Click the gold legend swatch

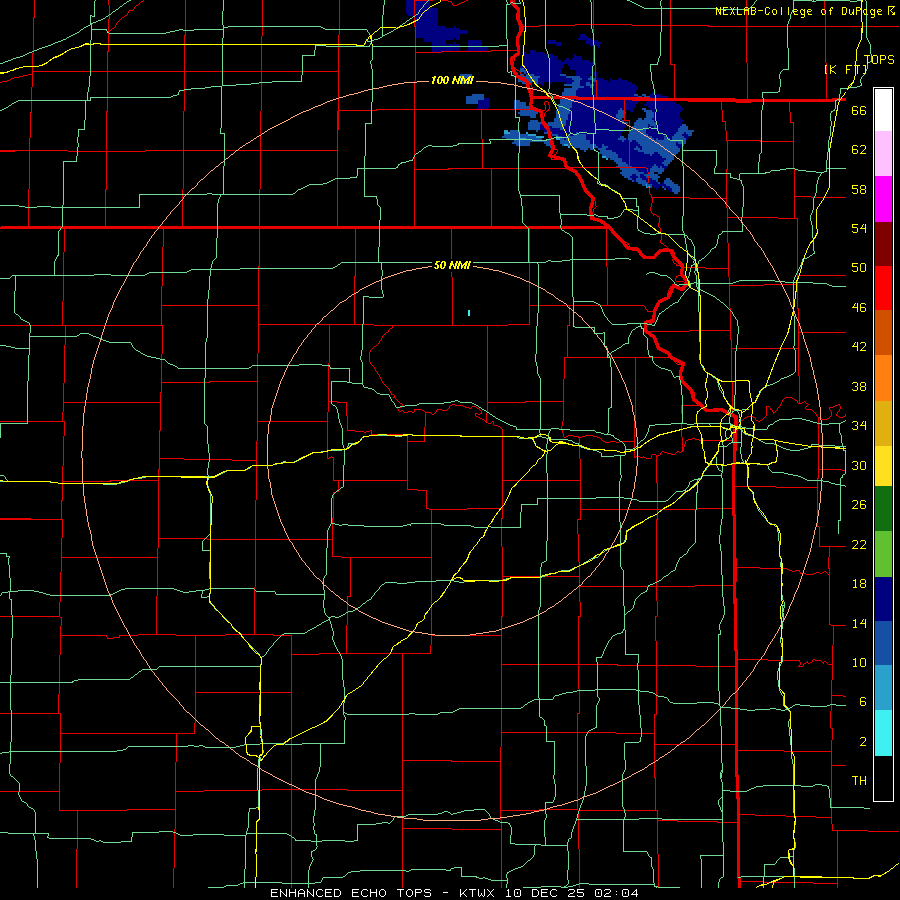tap(883, 423)
